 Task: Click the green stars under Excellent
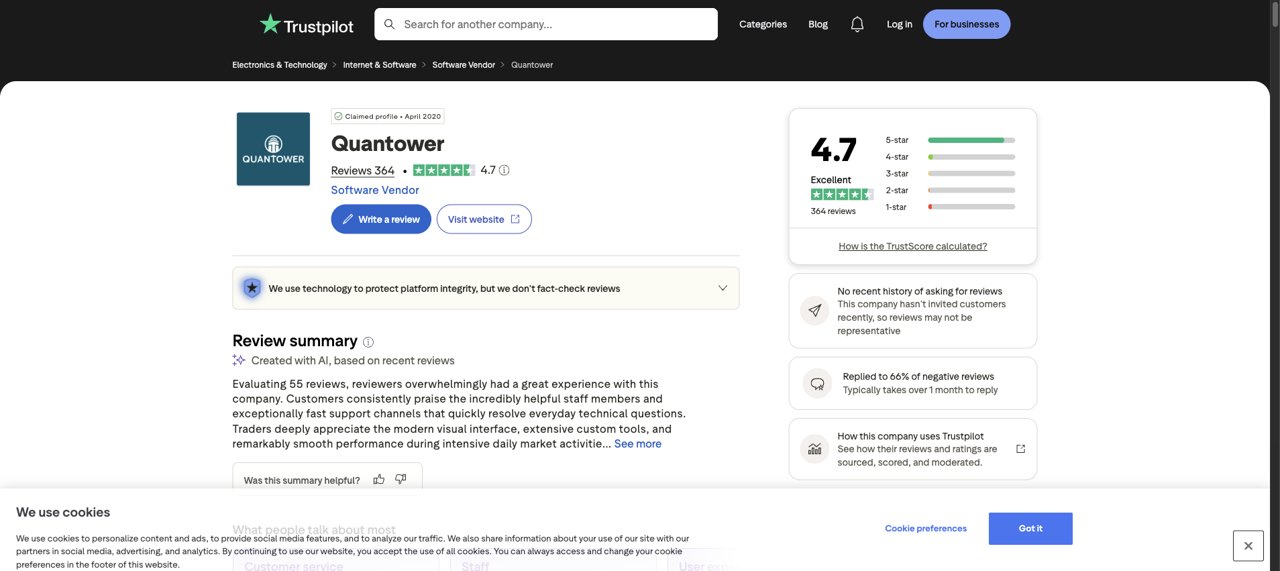coord(842,194)
